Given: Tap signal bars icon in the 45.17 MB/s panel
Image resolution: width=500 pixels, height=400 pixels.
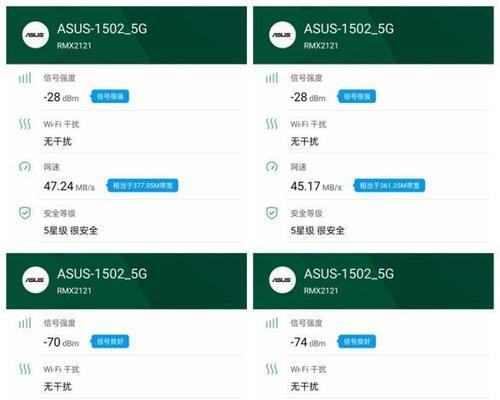Looking at the screenshot, I should coord(272,78).
